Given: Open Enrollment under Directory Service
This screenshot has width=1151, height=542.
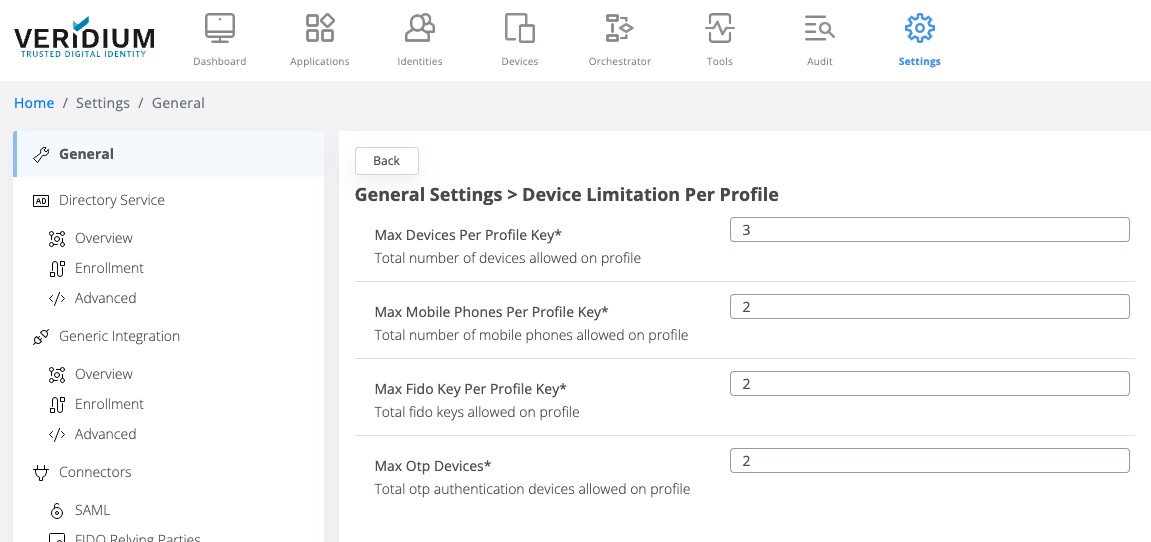Looking at the screenshot, I should pos(109,268).
